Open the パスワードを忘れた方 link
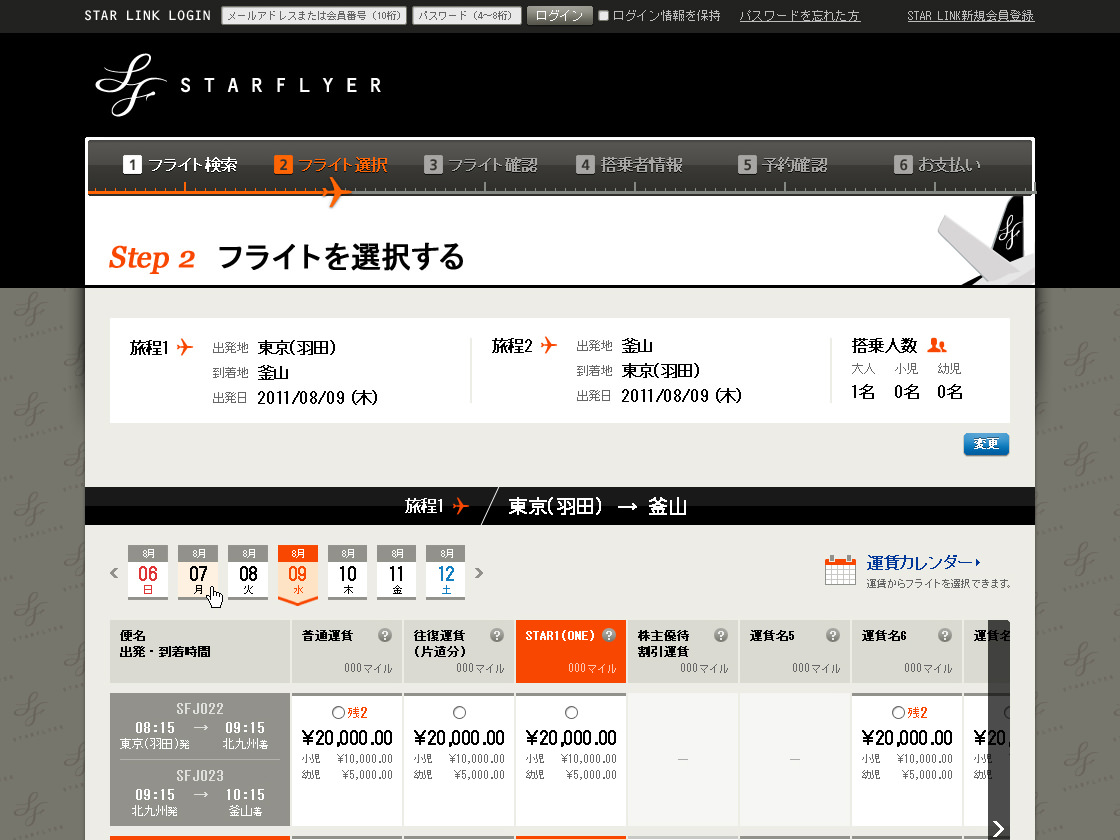 (799, 16)
